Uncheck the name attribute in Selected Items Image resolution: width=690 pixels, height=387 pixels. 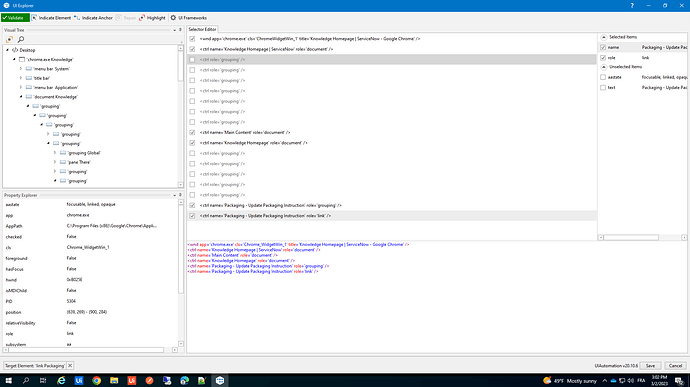tap(603, 47)
